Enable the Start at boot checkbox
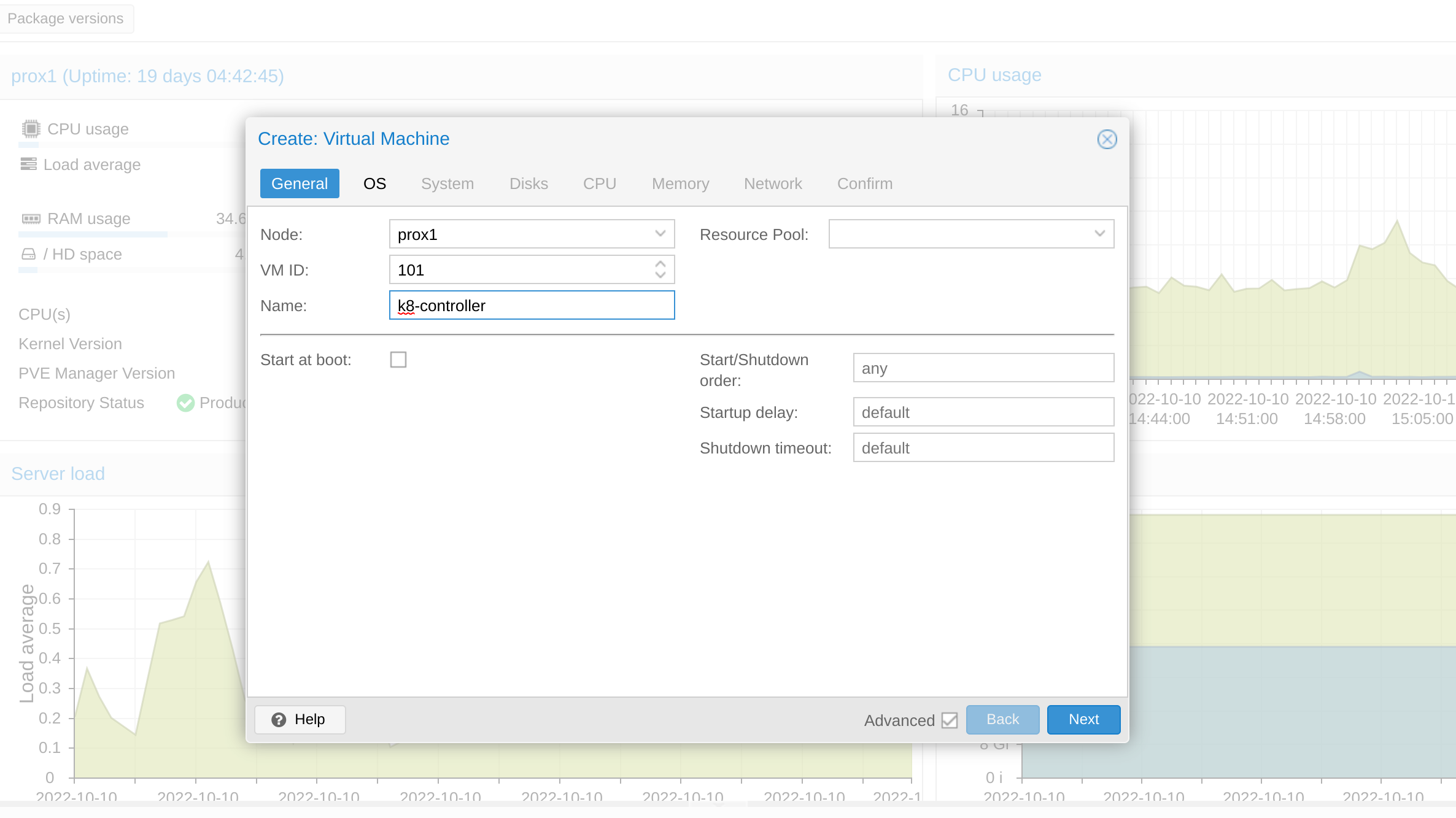The image size is (1456, 818). point(398,360)
